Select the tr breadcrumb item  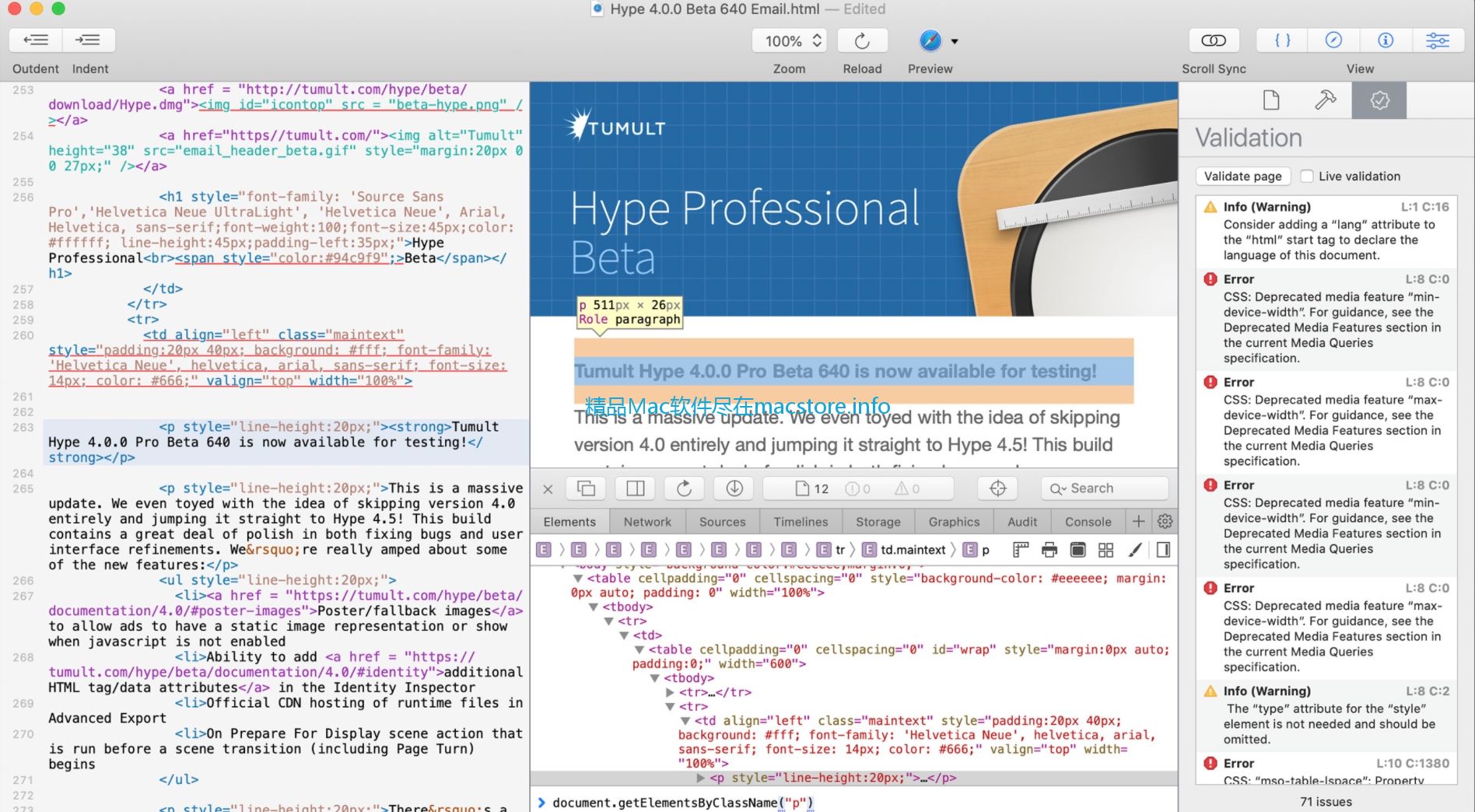(x=831, y=550)
